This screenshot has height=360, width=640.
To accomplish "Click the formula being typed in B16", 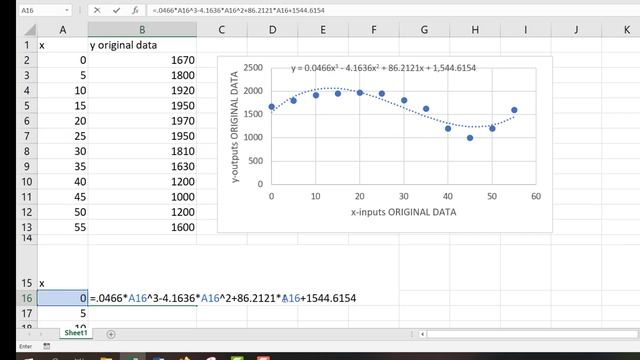I will pos(223,298).
